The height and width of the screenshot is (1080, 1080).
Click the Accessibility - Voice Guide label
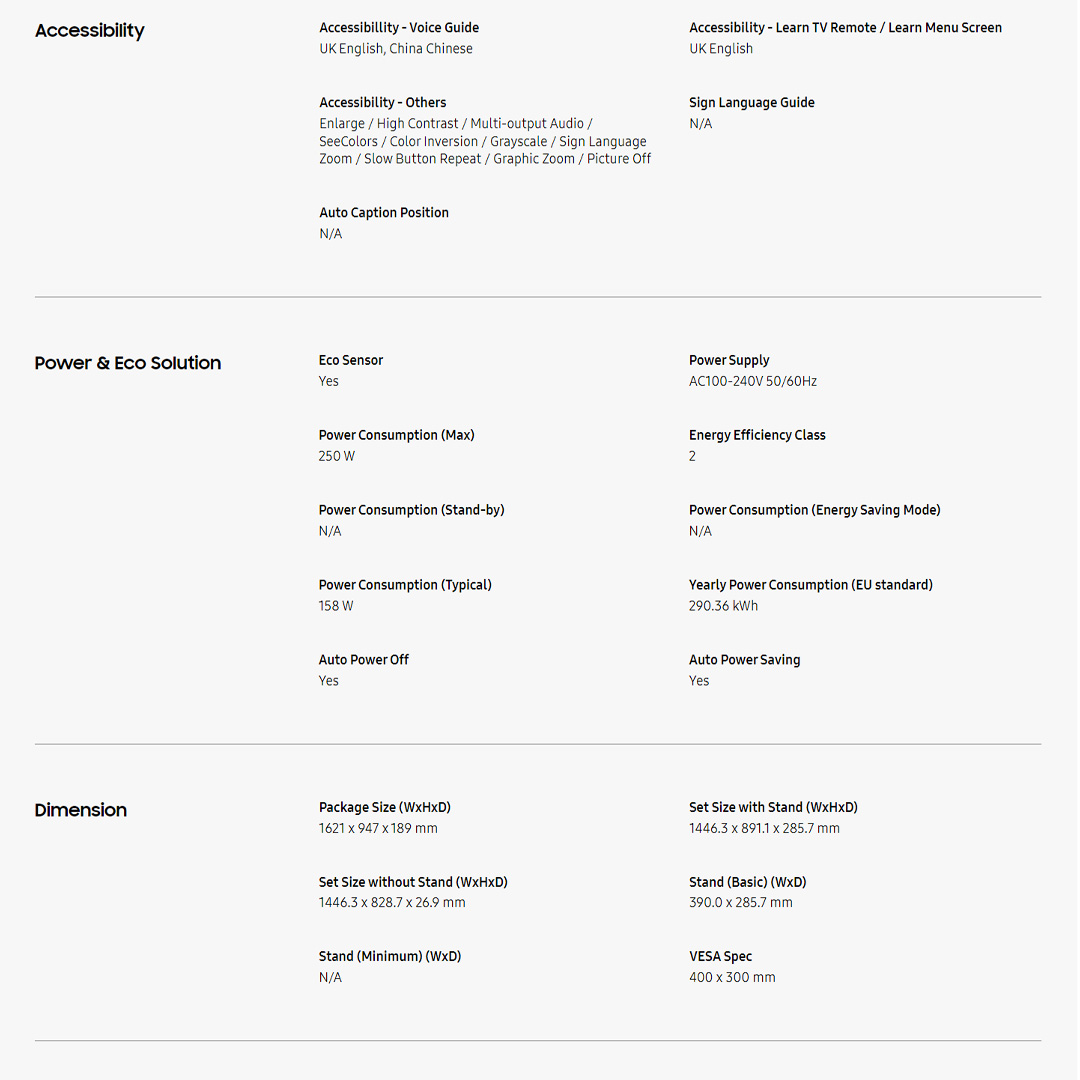[399, 28]
